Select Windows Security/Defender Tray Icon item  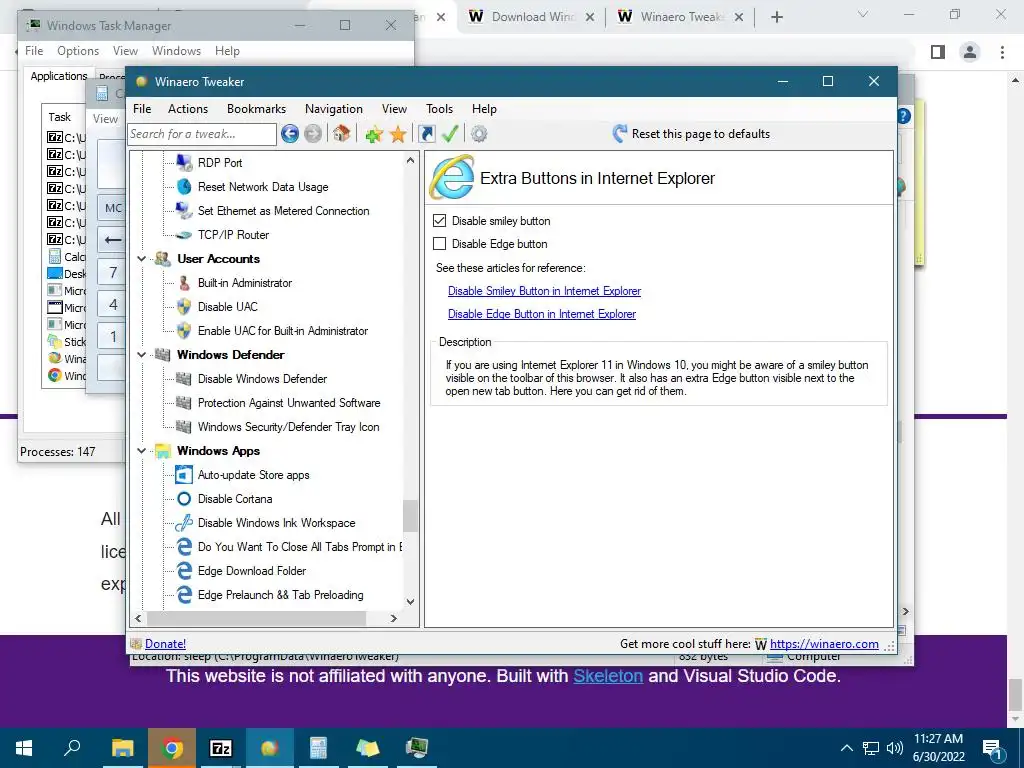[289, 427]
